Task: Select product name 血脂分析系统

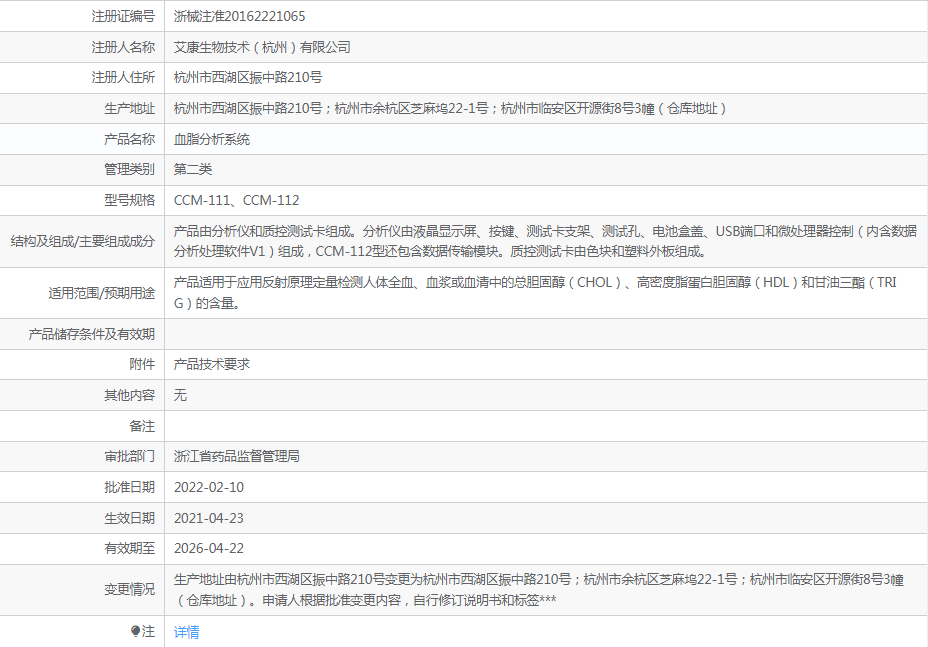Action: [x=212, y=139]
